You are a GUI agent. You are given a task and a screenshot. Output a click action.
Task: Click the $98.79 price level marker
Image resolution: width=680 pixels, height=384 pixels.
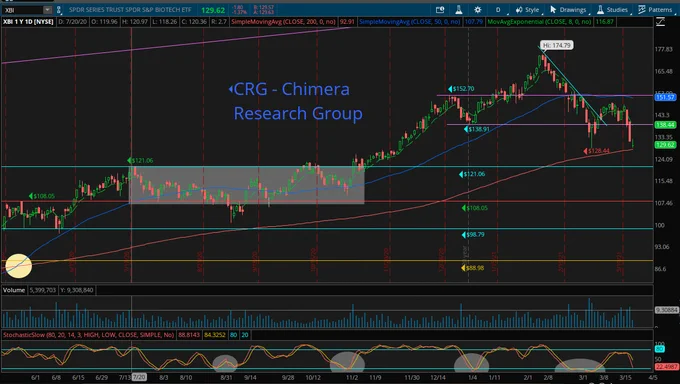(473, 234)
